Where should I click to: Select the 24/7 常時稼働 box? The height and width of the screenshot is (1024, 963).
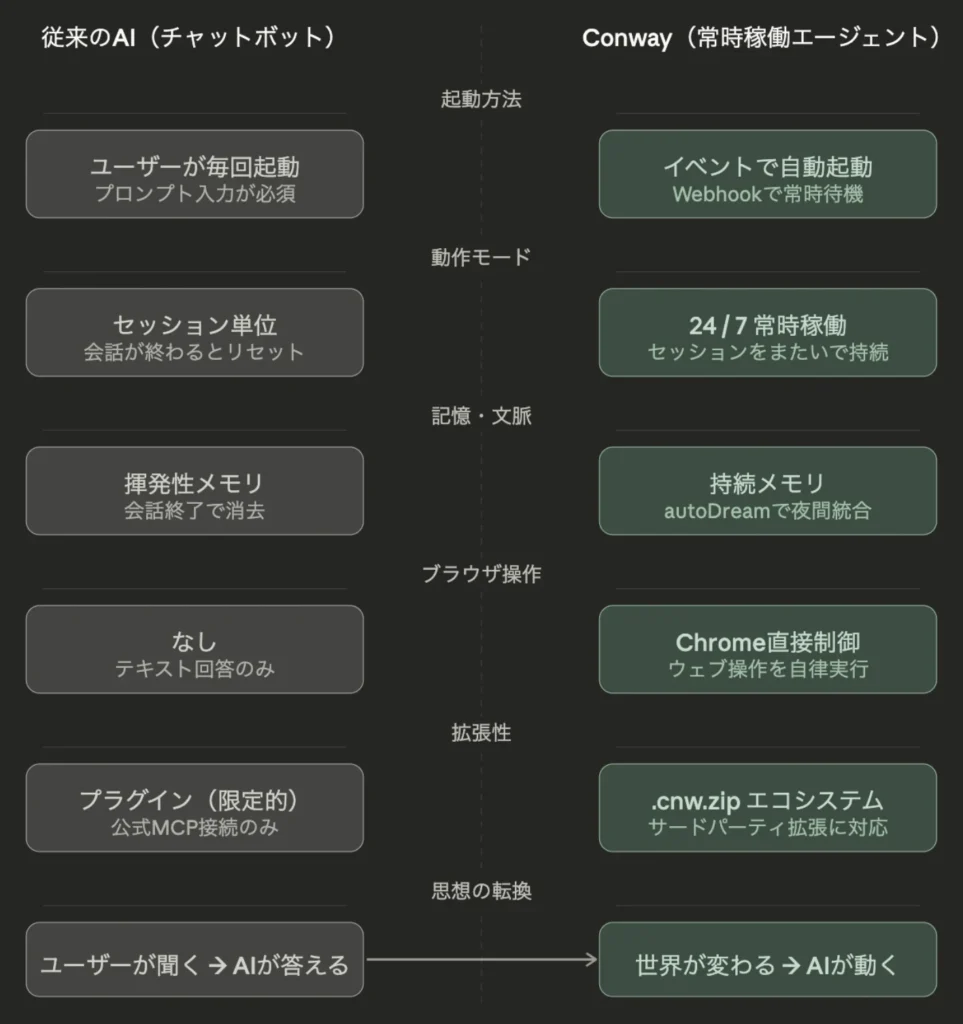coord(767,332)
